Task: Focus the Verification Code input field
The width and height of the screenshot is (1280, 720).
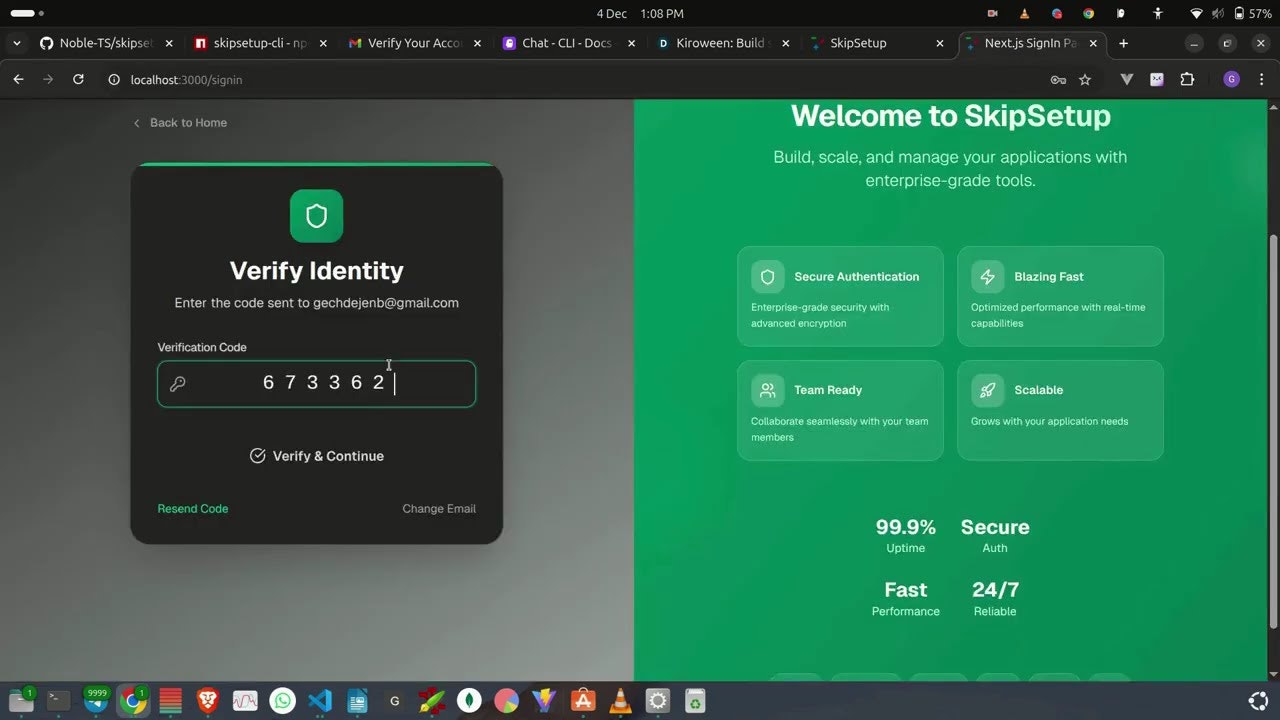Action: (x=316, y=384)
